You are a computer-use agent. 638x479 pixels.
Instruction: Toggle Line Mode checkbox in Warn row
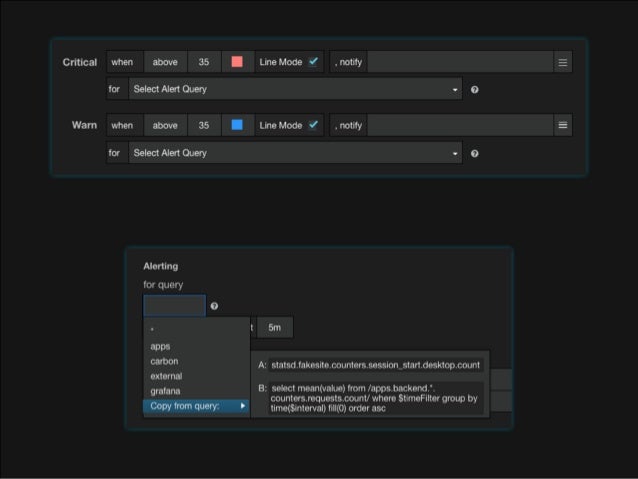coord(313,125)
